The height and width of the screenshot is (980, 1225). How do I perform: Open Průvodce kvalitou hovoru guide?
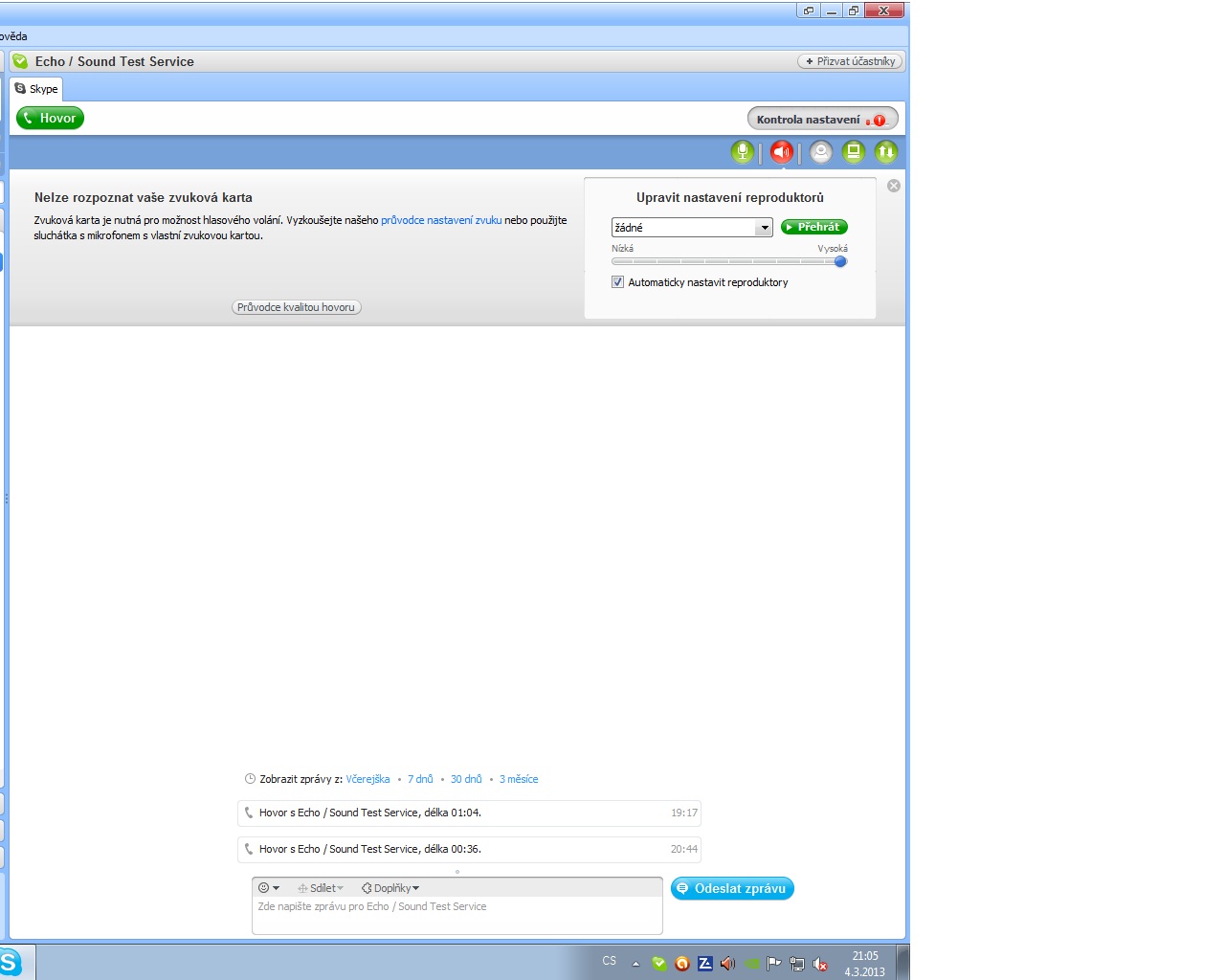pos(297,307)
